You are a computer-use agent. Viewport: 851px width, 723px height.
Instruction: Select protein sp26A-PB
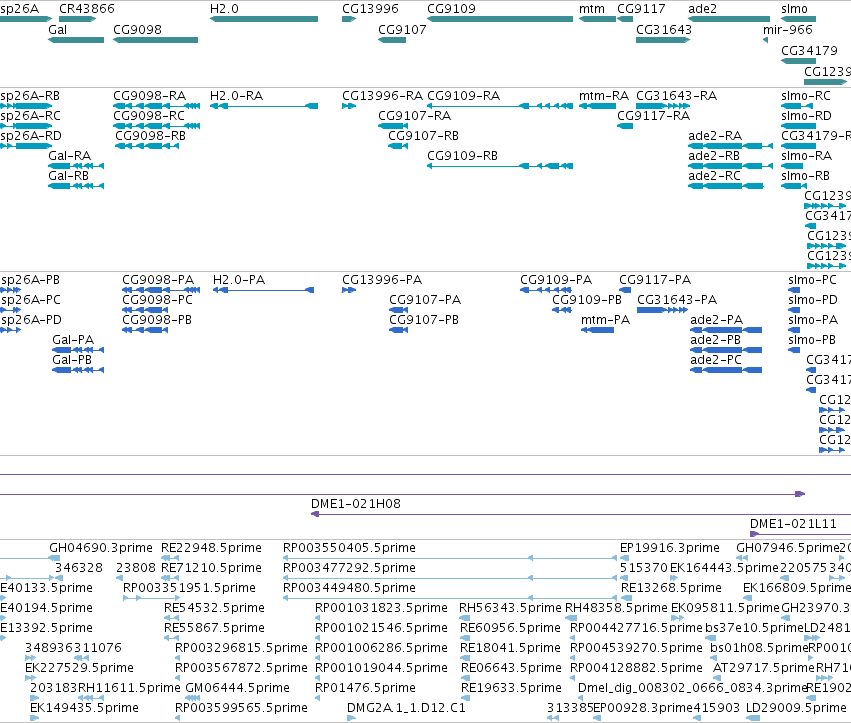click(x=10, y=290)
